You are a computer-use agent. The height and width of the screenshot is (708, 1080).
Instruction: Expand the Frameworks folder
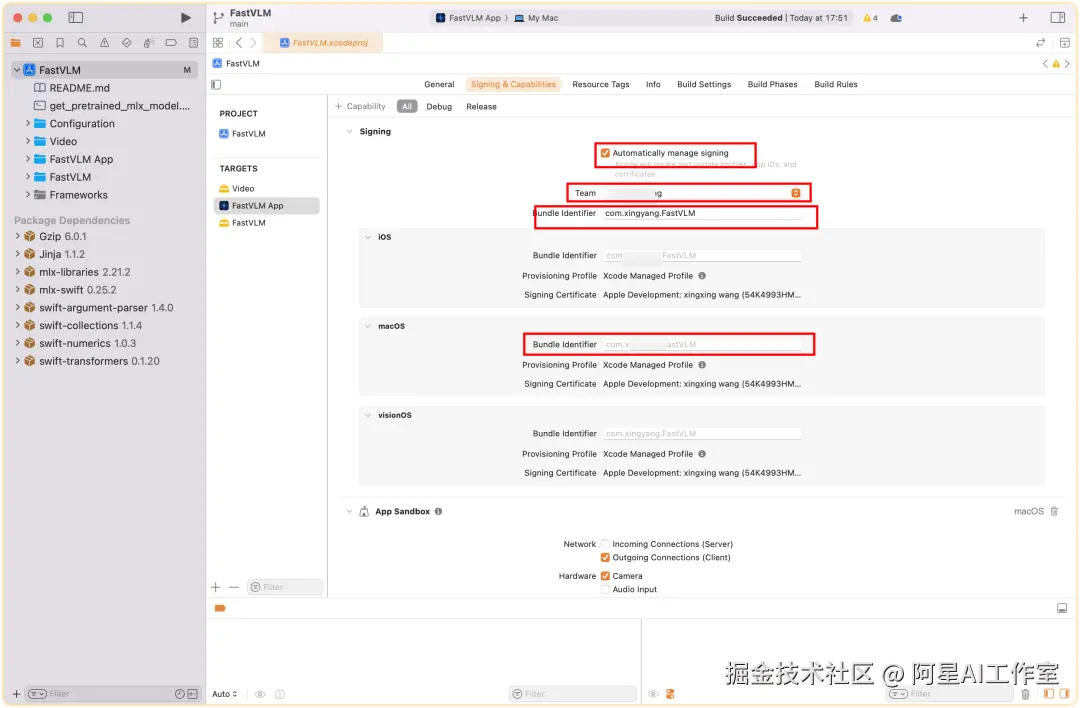(28, 195)
